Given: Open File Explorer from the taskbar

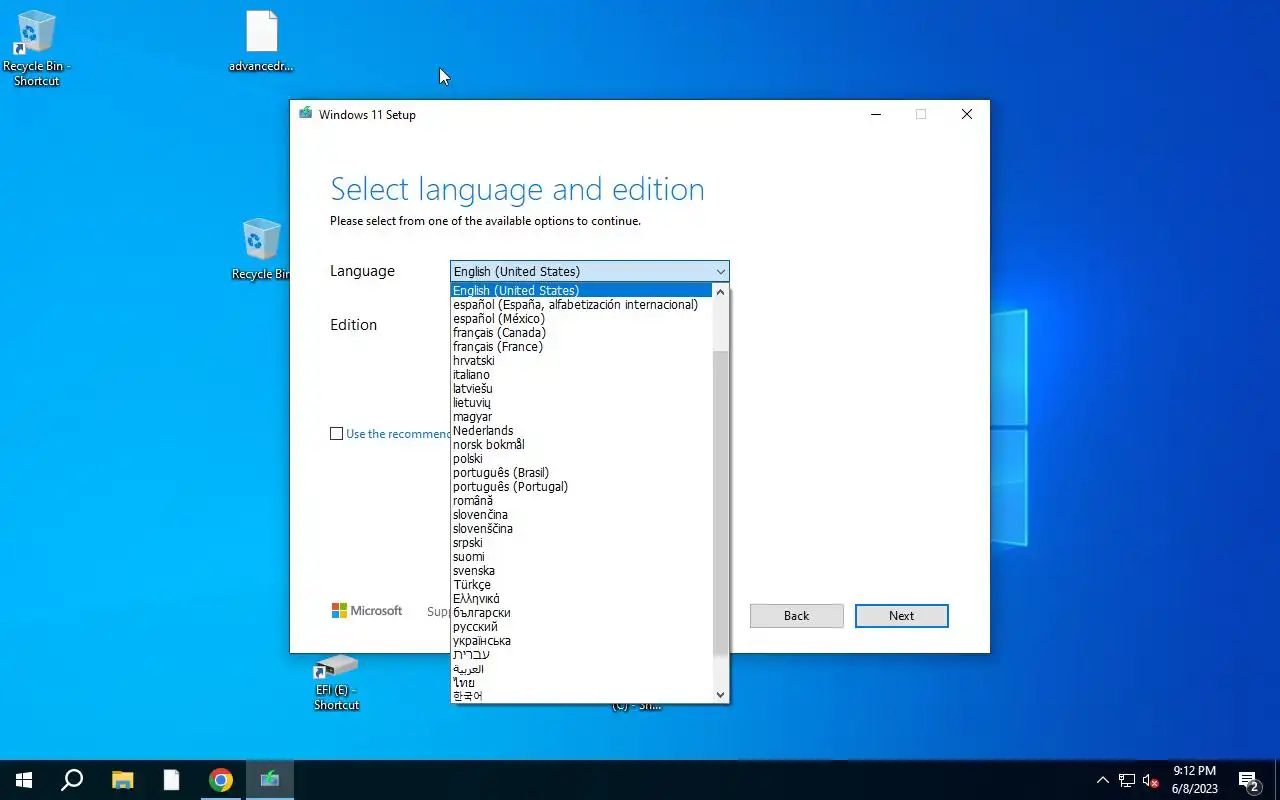Looking at the screenshot, I should pos(122,780).
